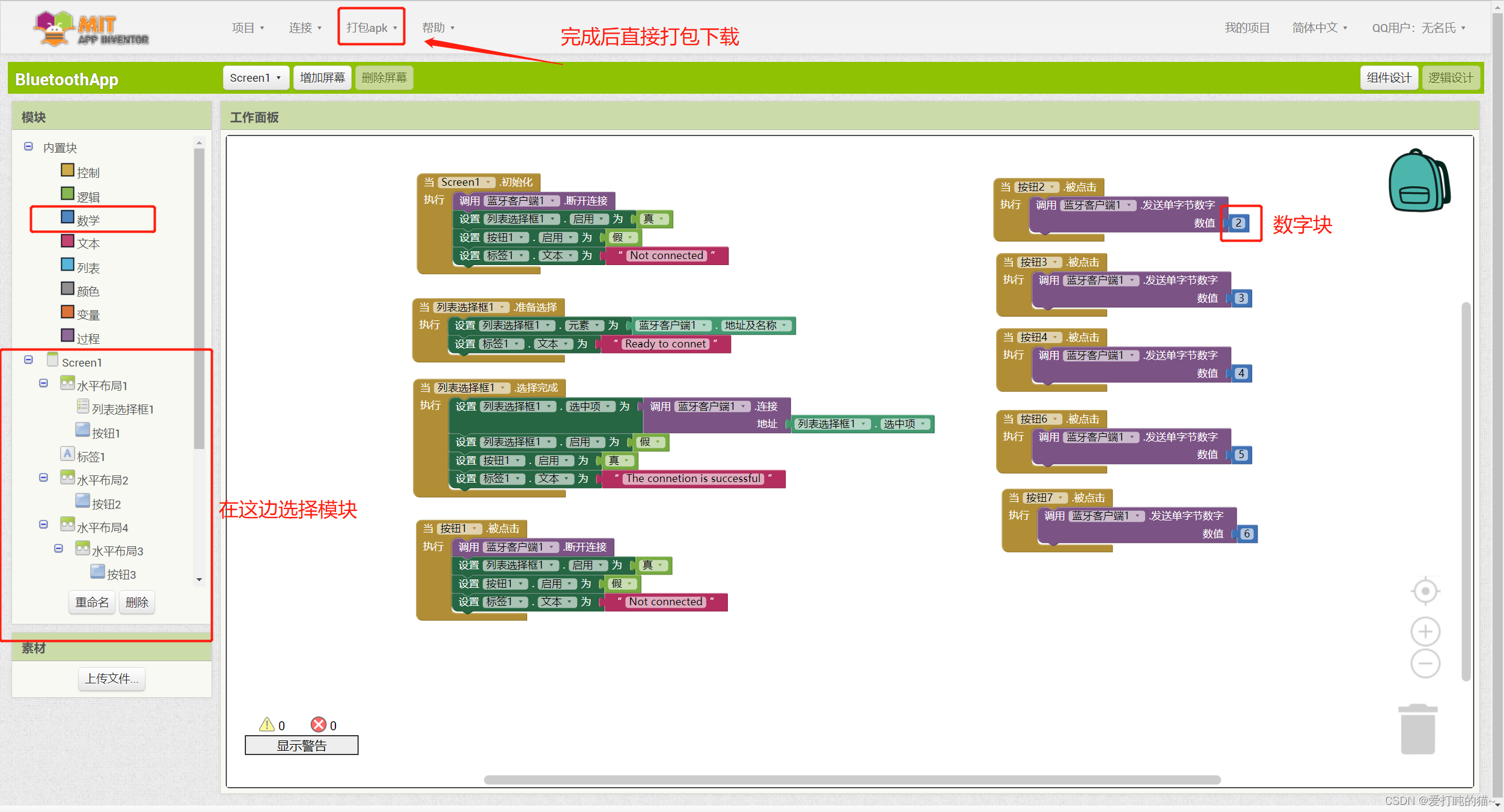The image size is (1504, 812).
Task: Click the trash can icon
Action: 1417,729
